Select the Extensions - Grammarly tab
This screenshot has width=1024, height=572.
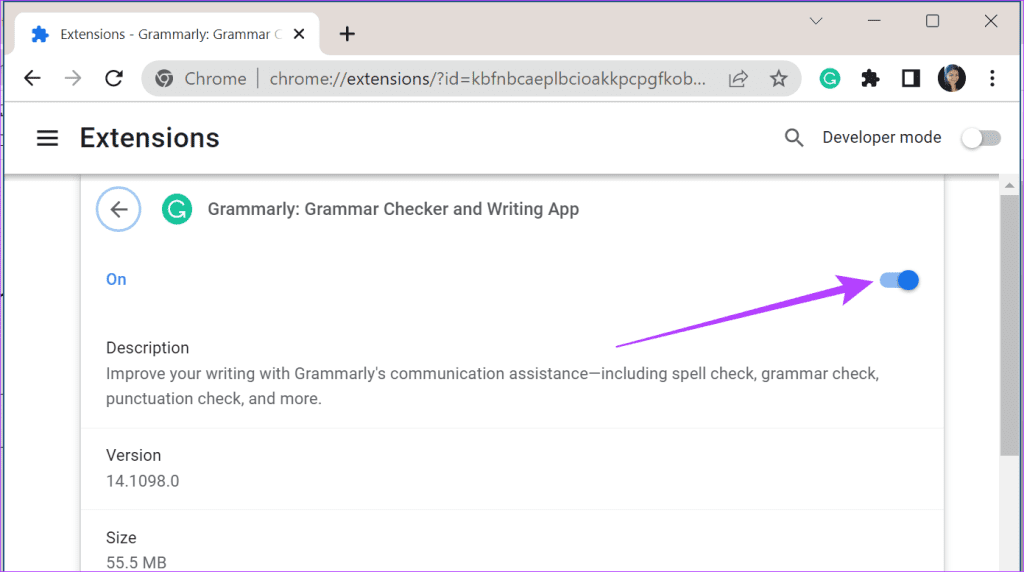tap(167, 34)
